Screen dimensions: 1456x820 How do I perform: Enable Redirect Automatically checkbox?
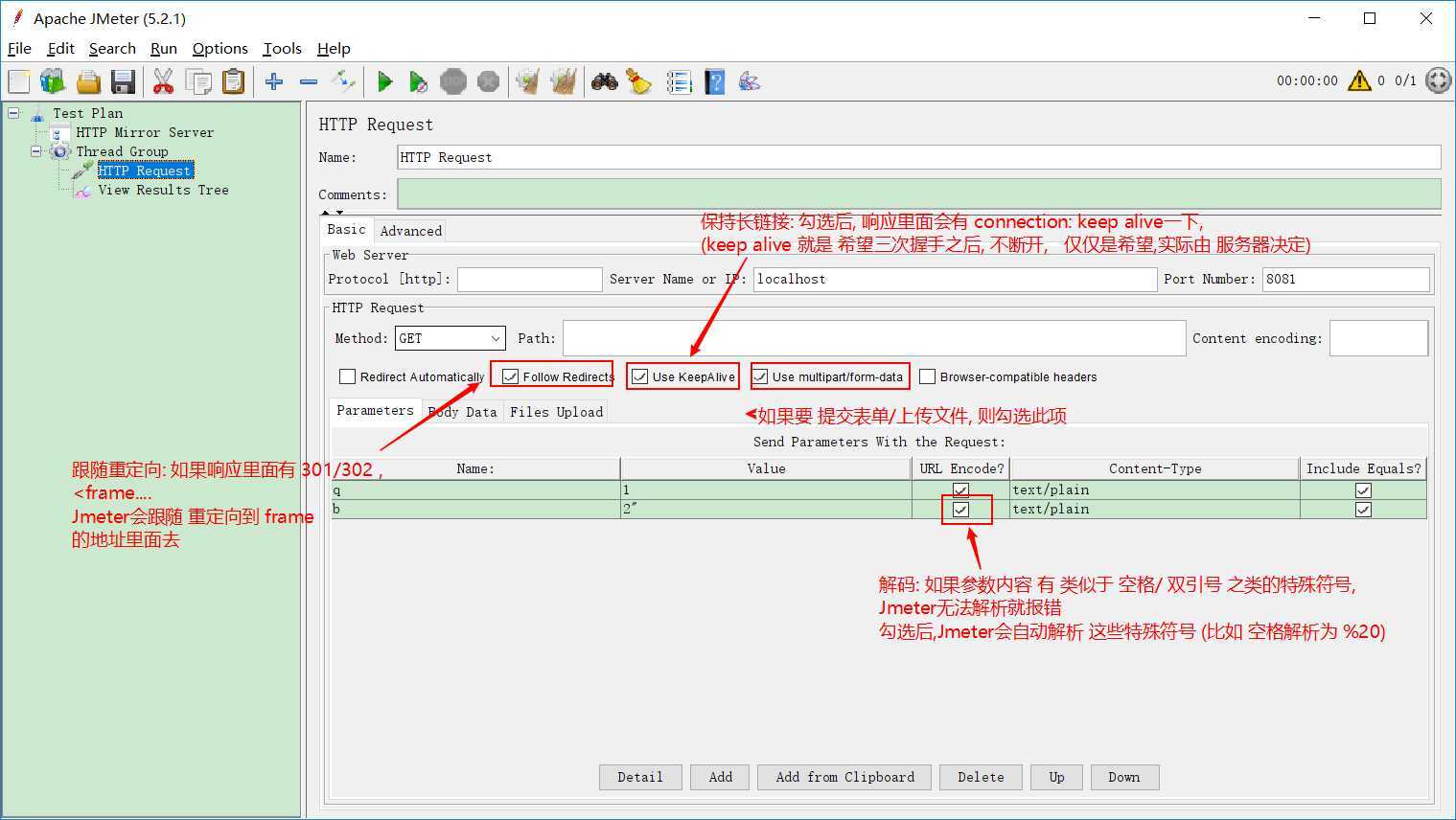[x=347, y=376]
